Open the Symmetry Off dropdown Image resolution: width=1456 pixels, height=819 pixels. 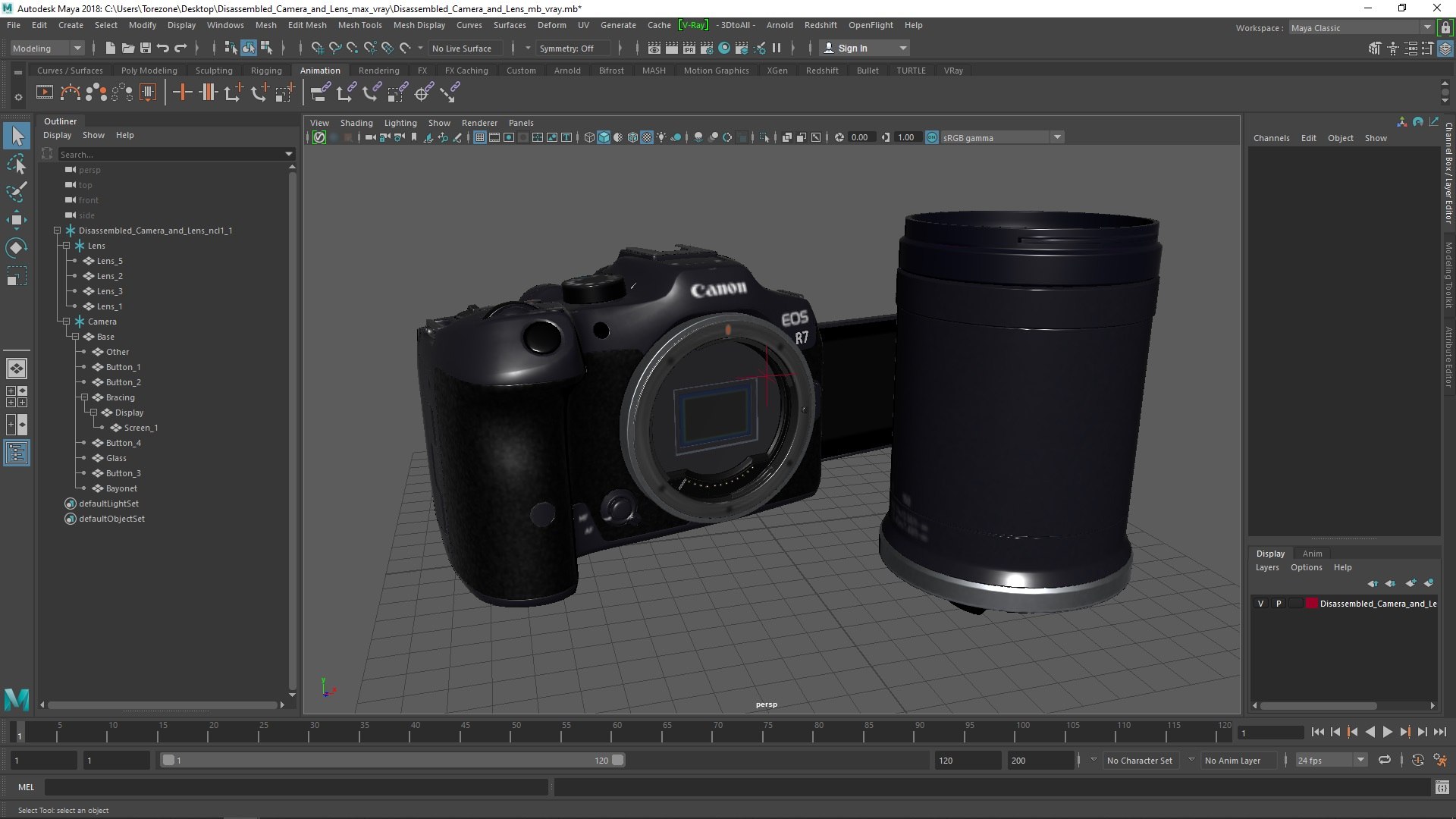click(573, 48)
